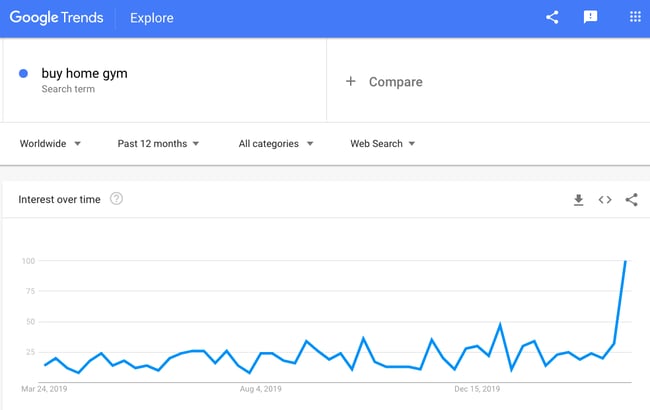Open help for Interest over time
This screenshot has height=410, width=650.
(x=116, y=199)
